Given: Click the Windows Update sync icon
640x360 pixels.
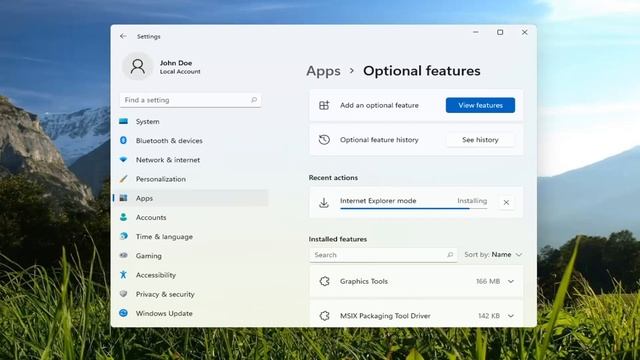Looking at the screenshot, I should tap(123, 313).
